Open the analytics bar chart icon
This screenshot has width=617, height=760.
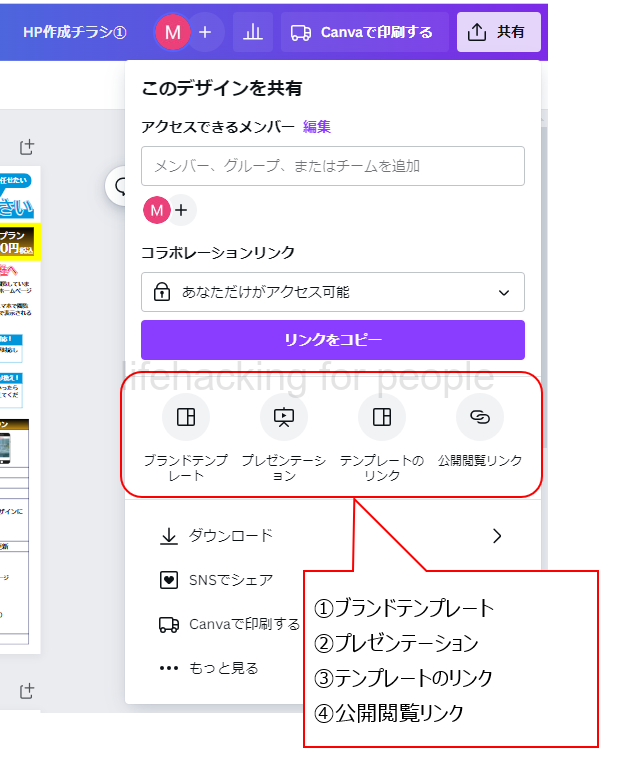click(x=253, y=32)
